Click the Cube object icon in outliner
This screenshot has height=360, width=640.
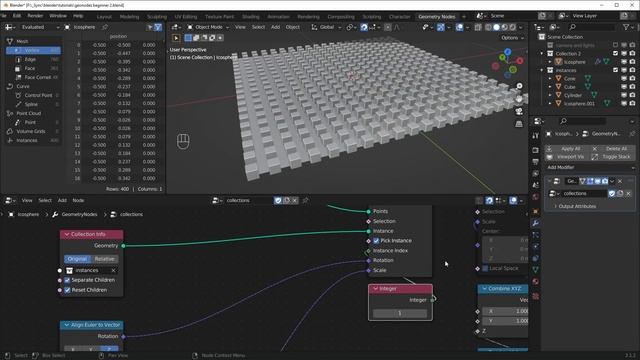point(558,87)
